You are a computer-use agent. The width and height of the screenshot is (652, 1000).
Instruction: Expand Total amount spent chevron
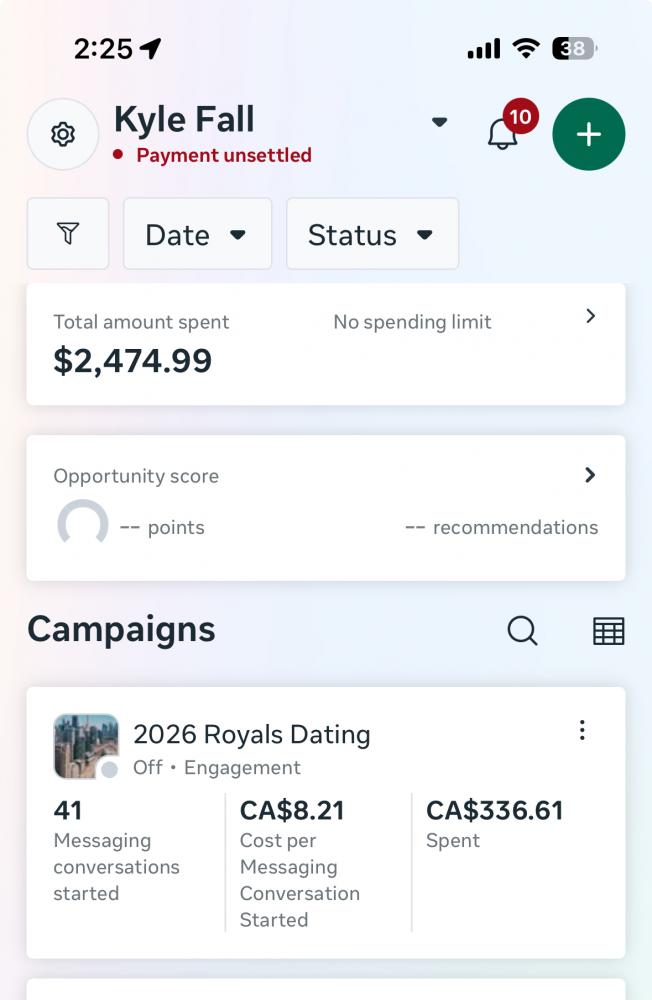(x=590, y=316)
